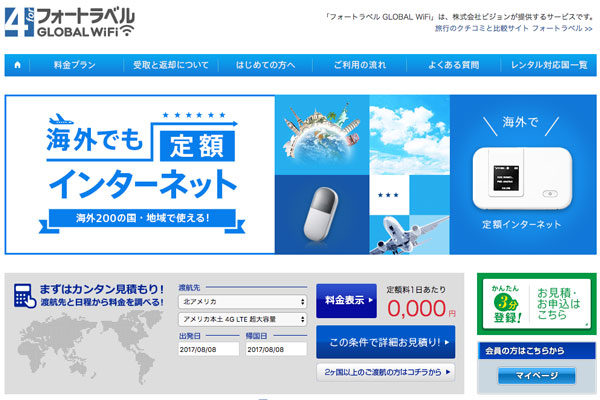Open the ご利用の流れ navigation item
The width and height of the screenshot is (600, 400).
[x=359, y=65]
